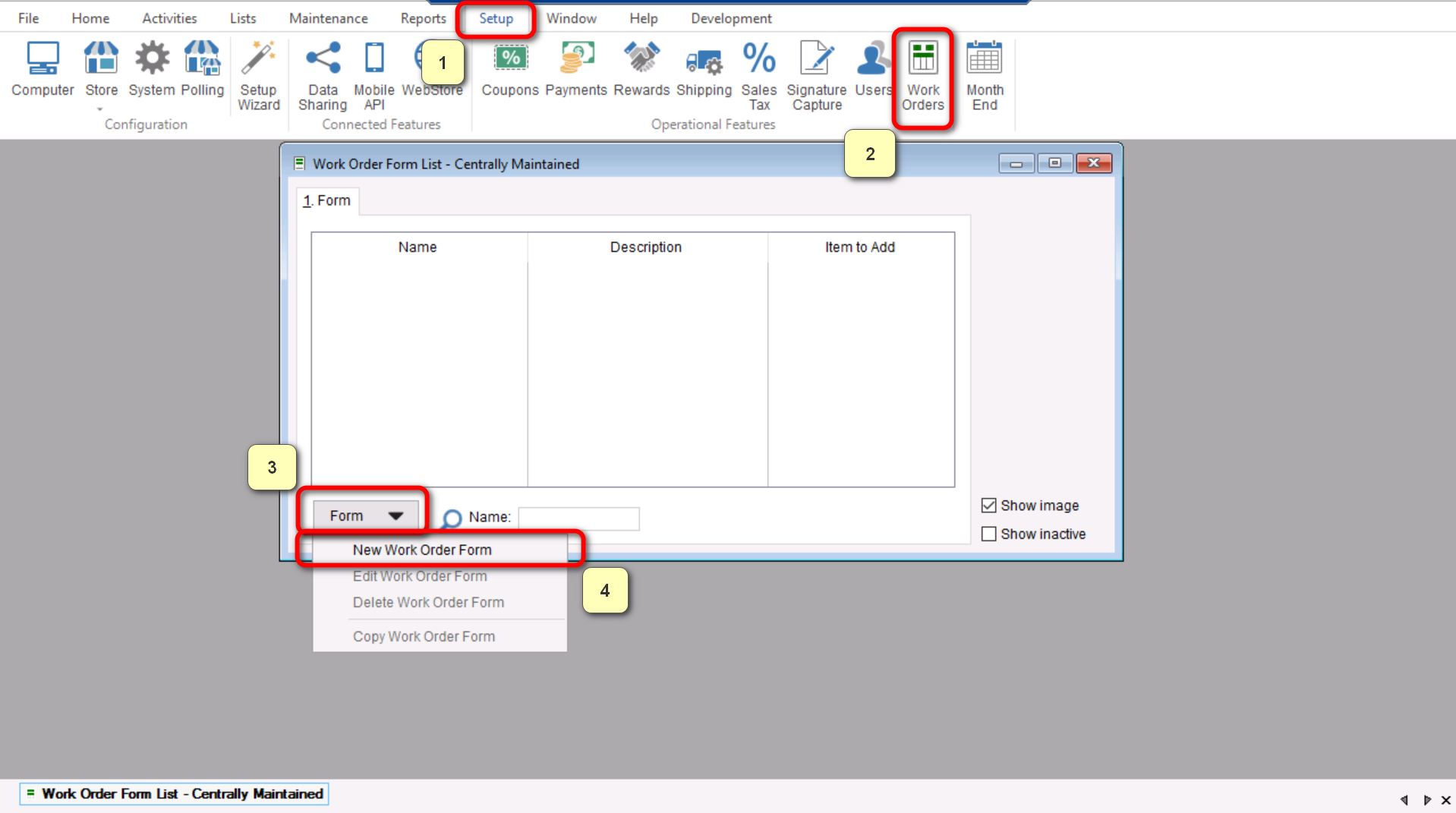Open Sales Tax percent icon
Image resolution: width=1456 pixels, height=813 pixels.
758,75
